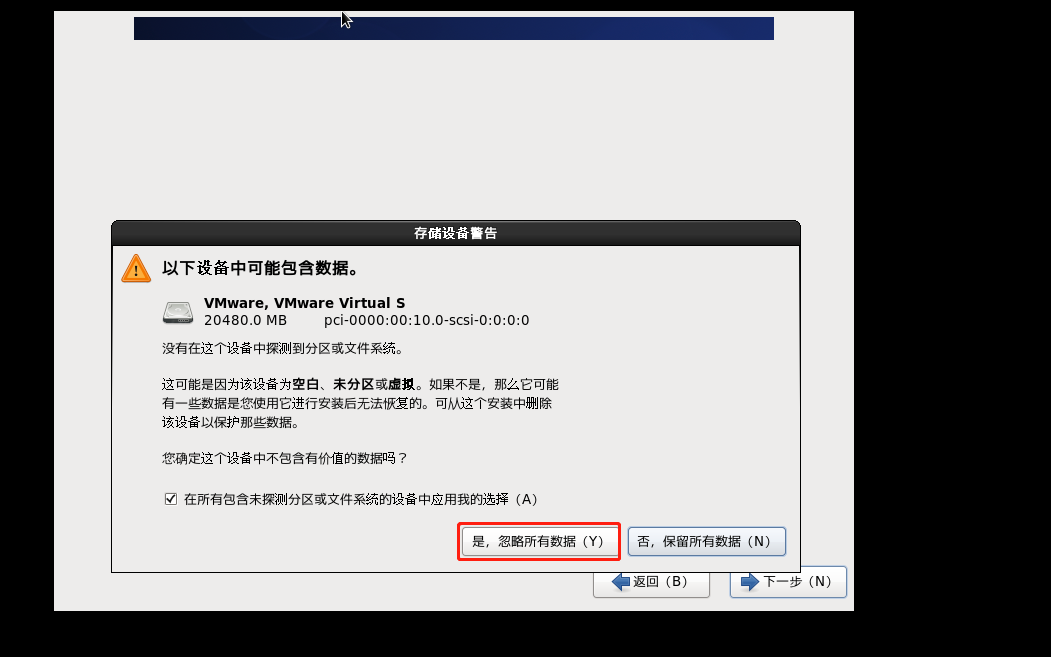Image resolution: width=1051 pixels, height=657 pixels.
Task: Click the checkbox label text ending with (A)
Action: point(361,499)
